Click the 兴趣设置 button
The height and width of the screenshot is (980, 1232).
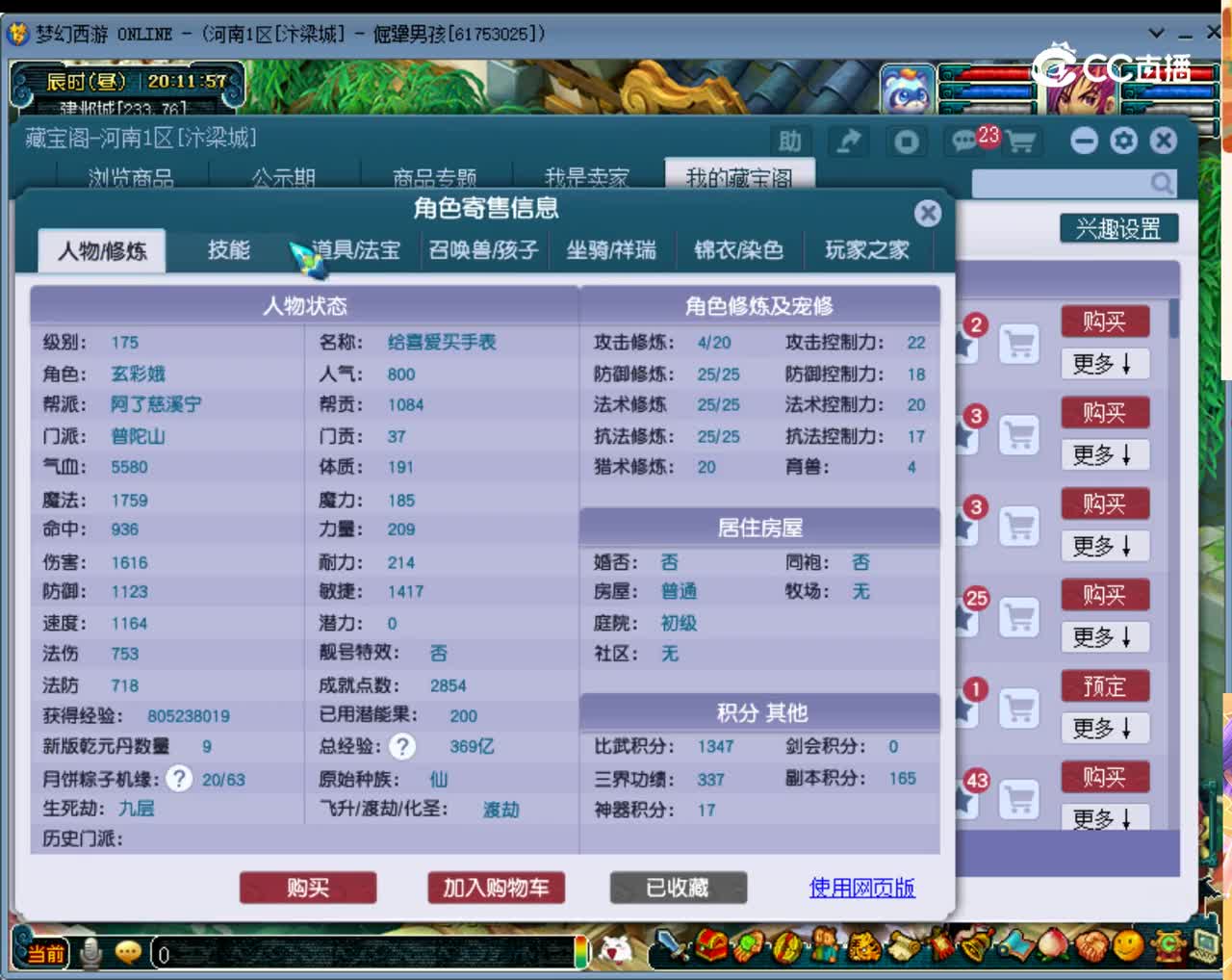(x=1119, y=228)
